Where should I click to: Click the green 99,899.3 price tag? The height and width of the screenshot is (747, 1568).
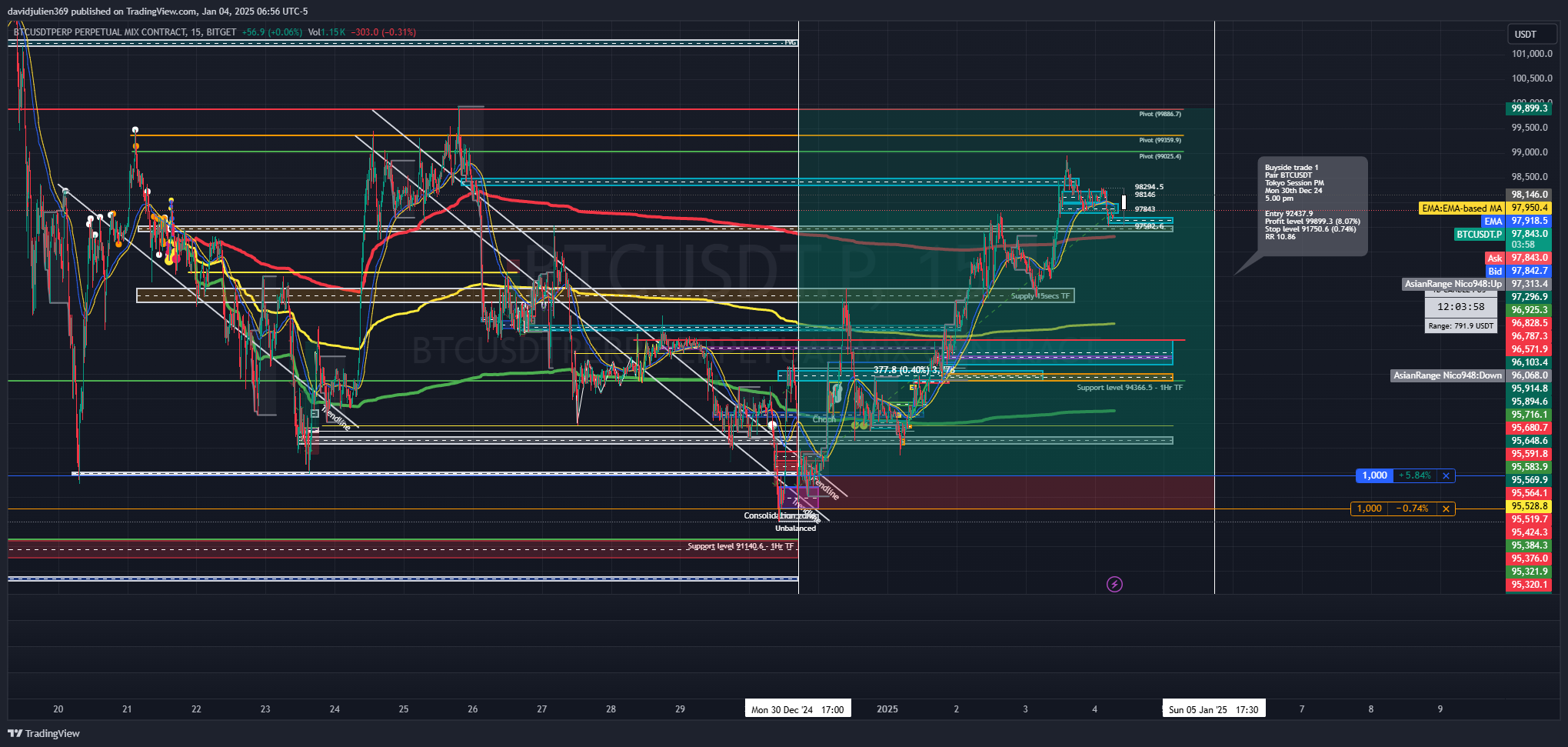pos(1529,108)
